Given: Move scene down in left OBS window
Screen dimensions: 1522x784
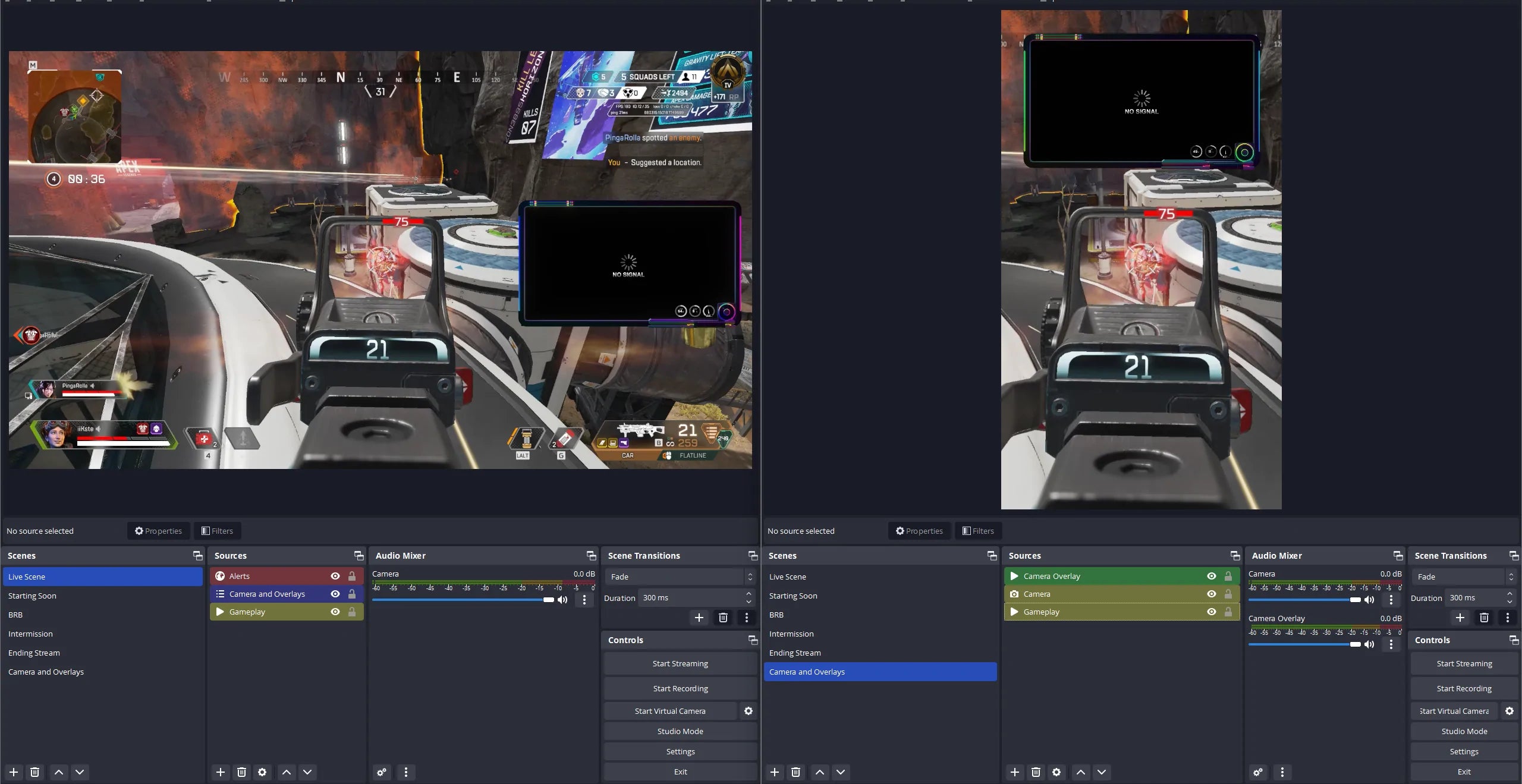Looking at the screenshot, I should click(79, 772).
